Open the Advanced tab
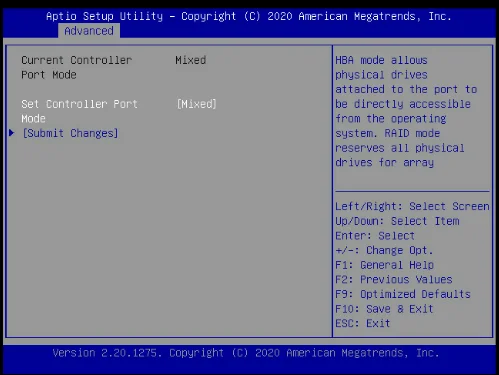 [89, 31]
